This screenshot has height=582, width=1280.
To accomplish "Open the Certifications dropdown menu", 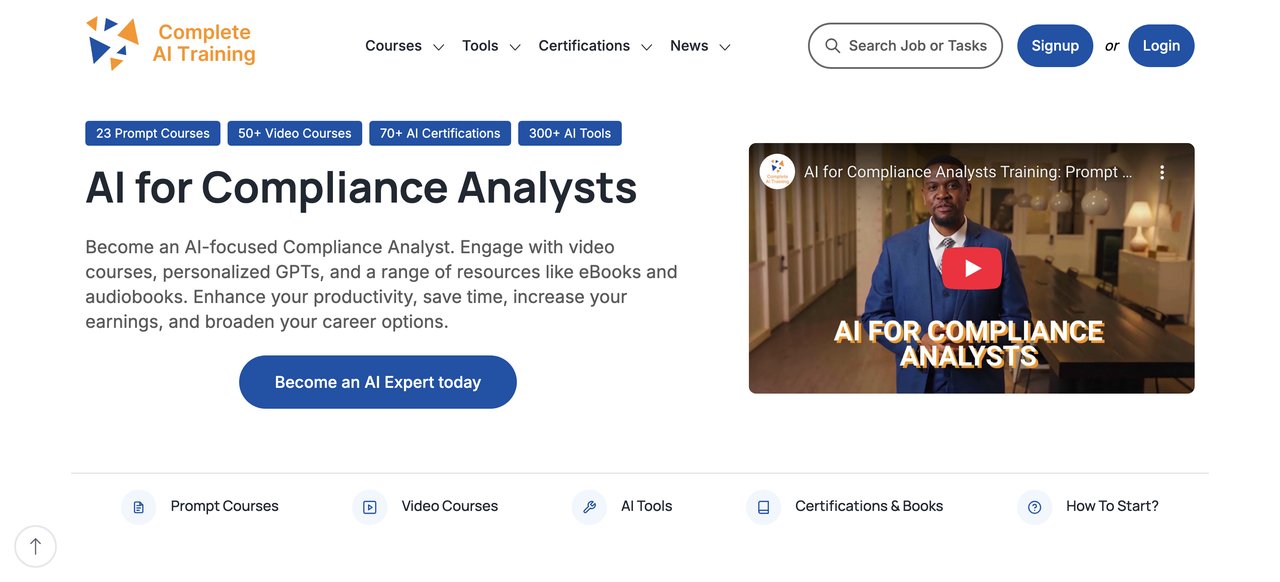I will pos(595,46).
